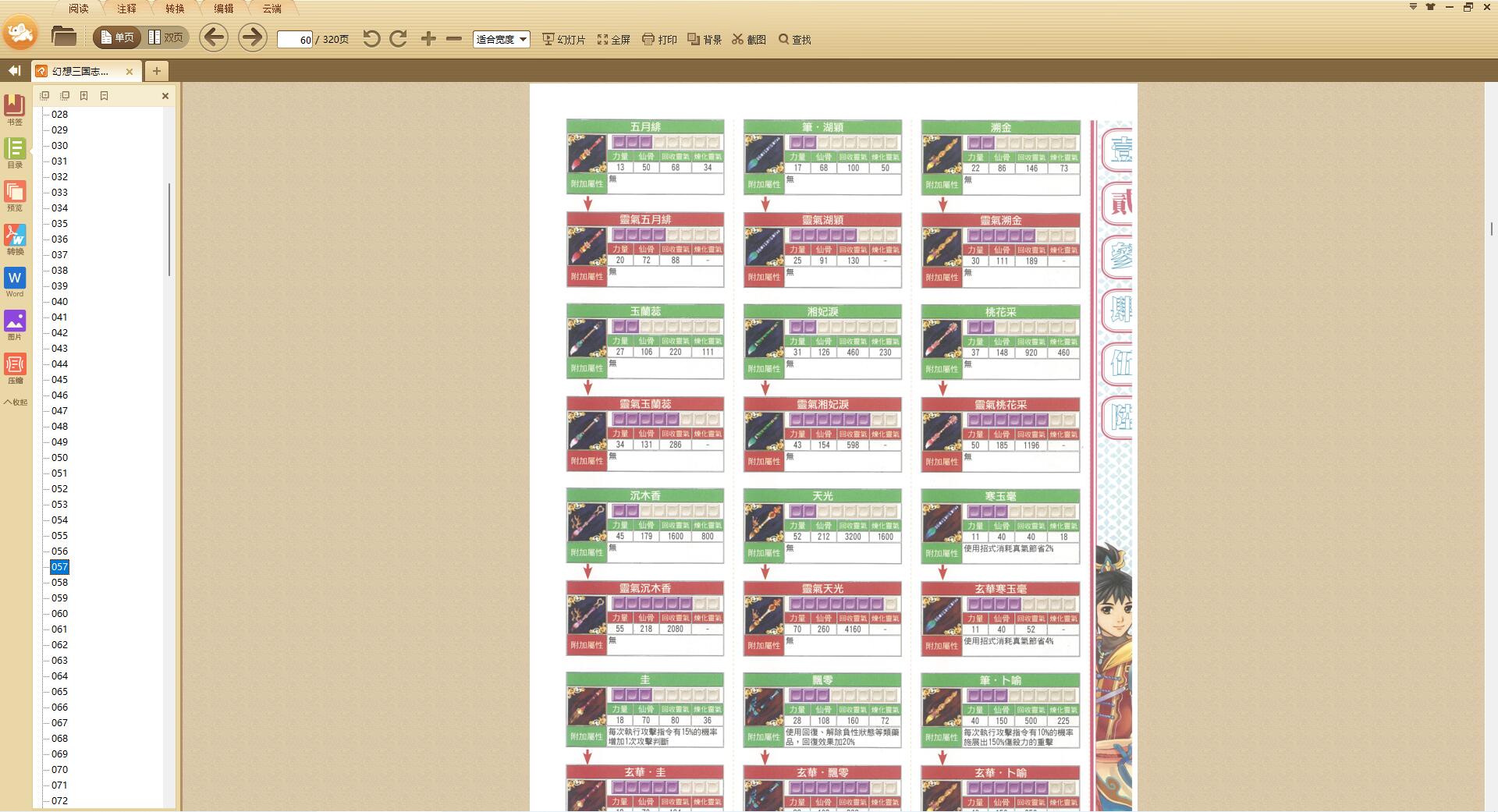
Task: Switch to 单页 single page view
Action: pyautogui.click(x=117, y=37)
